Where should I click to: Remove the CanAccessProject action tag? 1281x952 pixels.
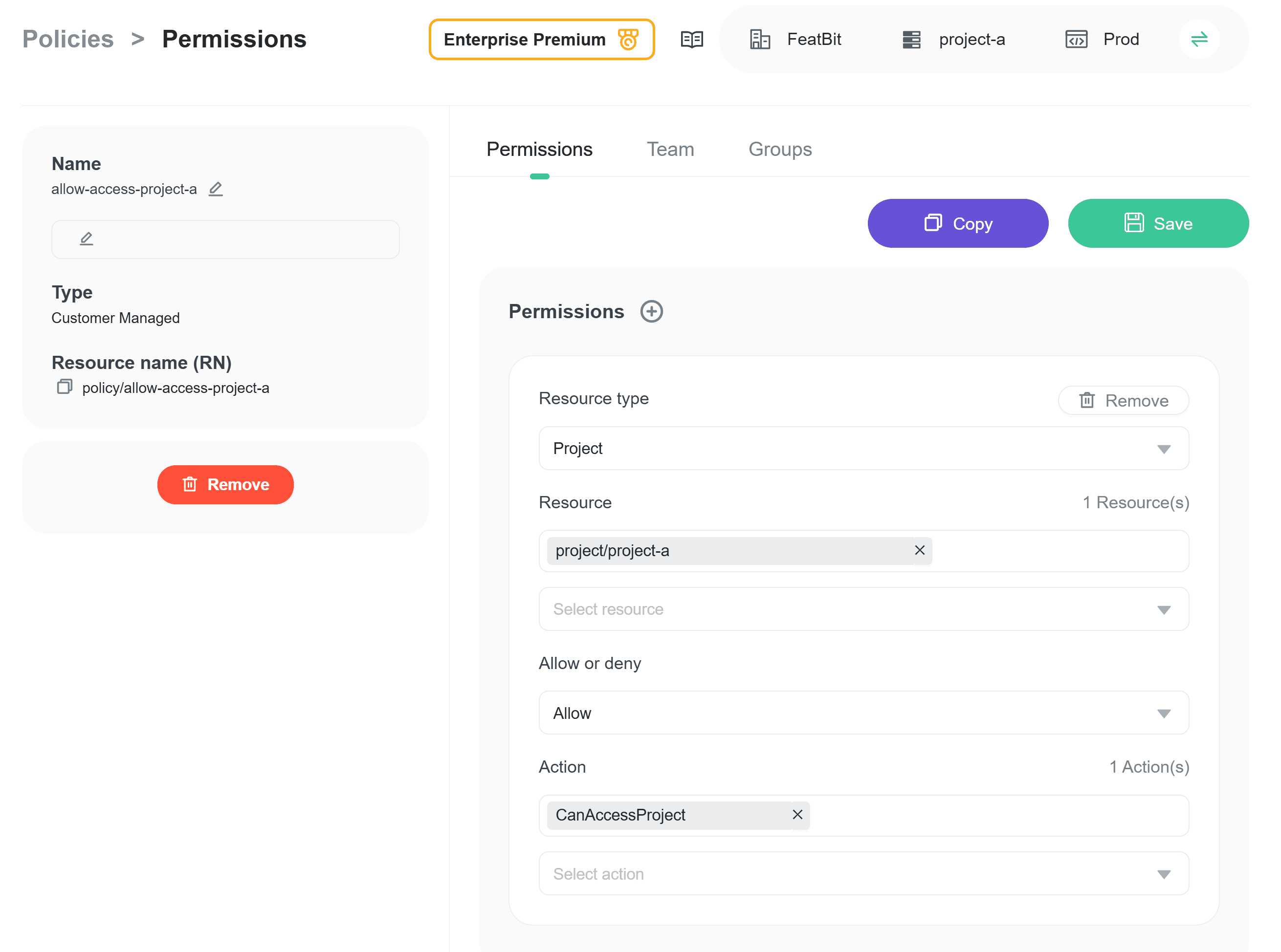point(797,815)
